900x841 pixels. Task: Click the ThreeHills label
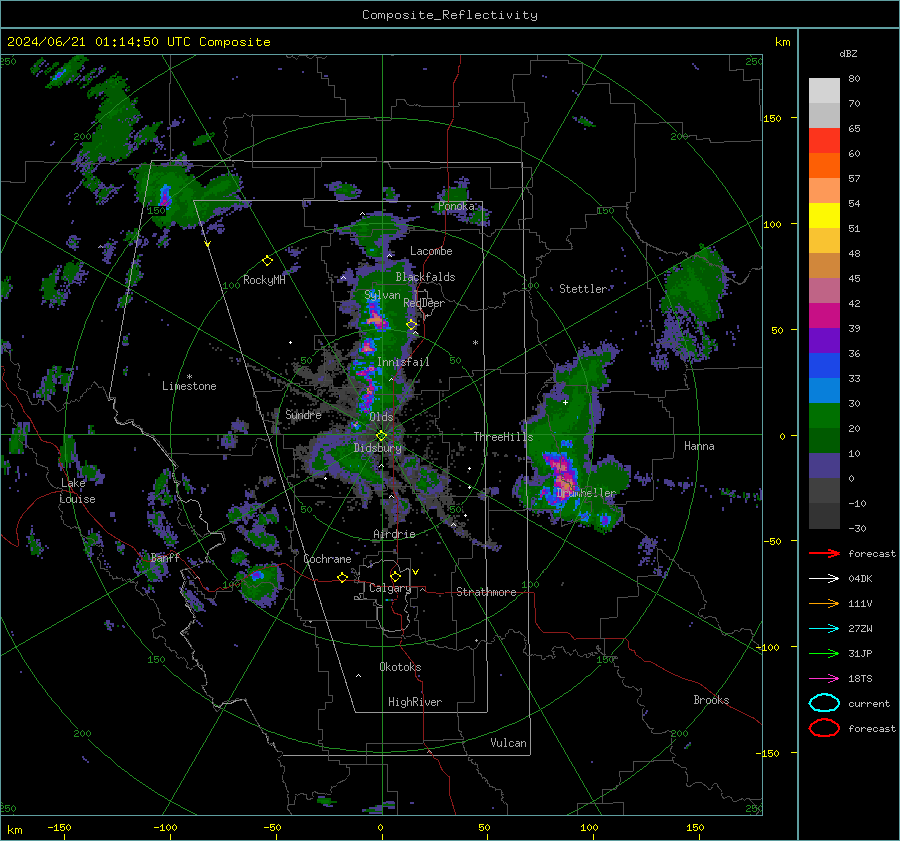pos(503,437)
